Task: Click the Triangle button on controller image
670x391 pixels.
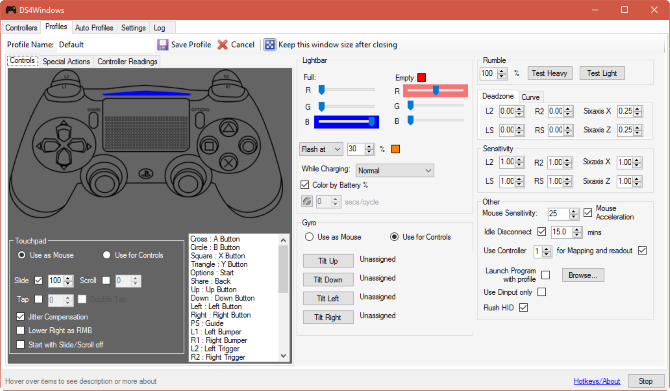Action: (229, 127)
